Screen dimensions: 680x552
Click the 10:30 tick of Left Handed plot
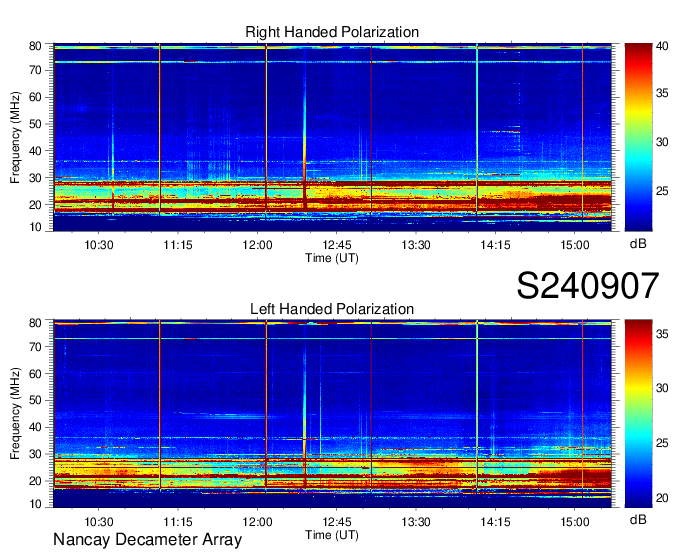(x=98, y=522)
